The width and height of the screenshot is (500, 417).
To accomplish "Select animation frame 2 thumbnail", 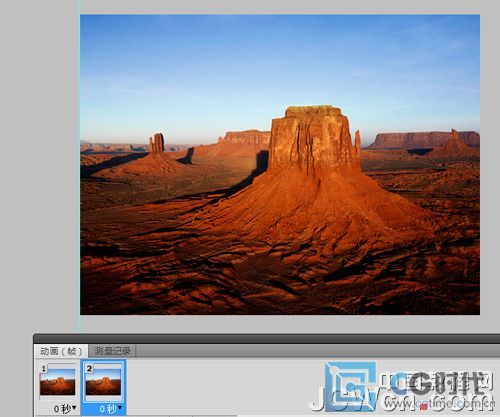I will [103, 382].
